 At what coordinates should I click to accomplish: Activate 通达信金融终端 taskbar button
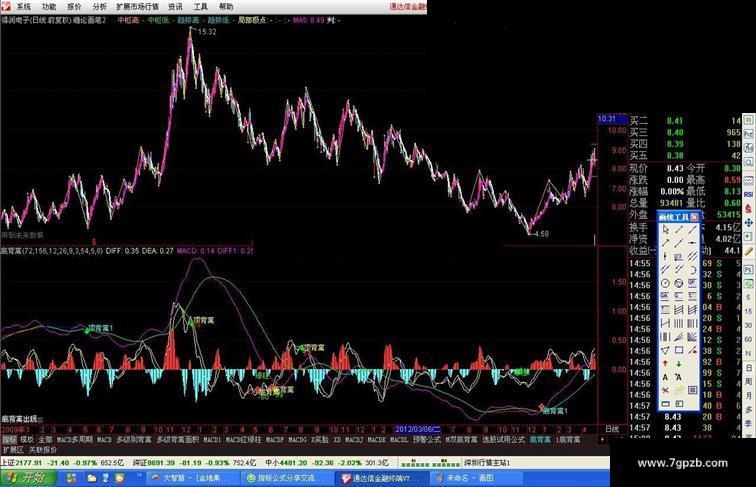[x=381, y=478]
